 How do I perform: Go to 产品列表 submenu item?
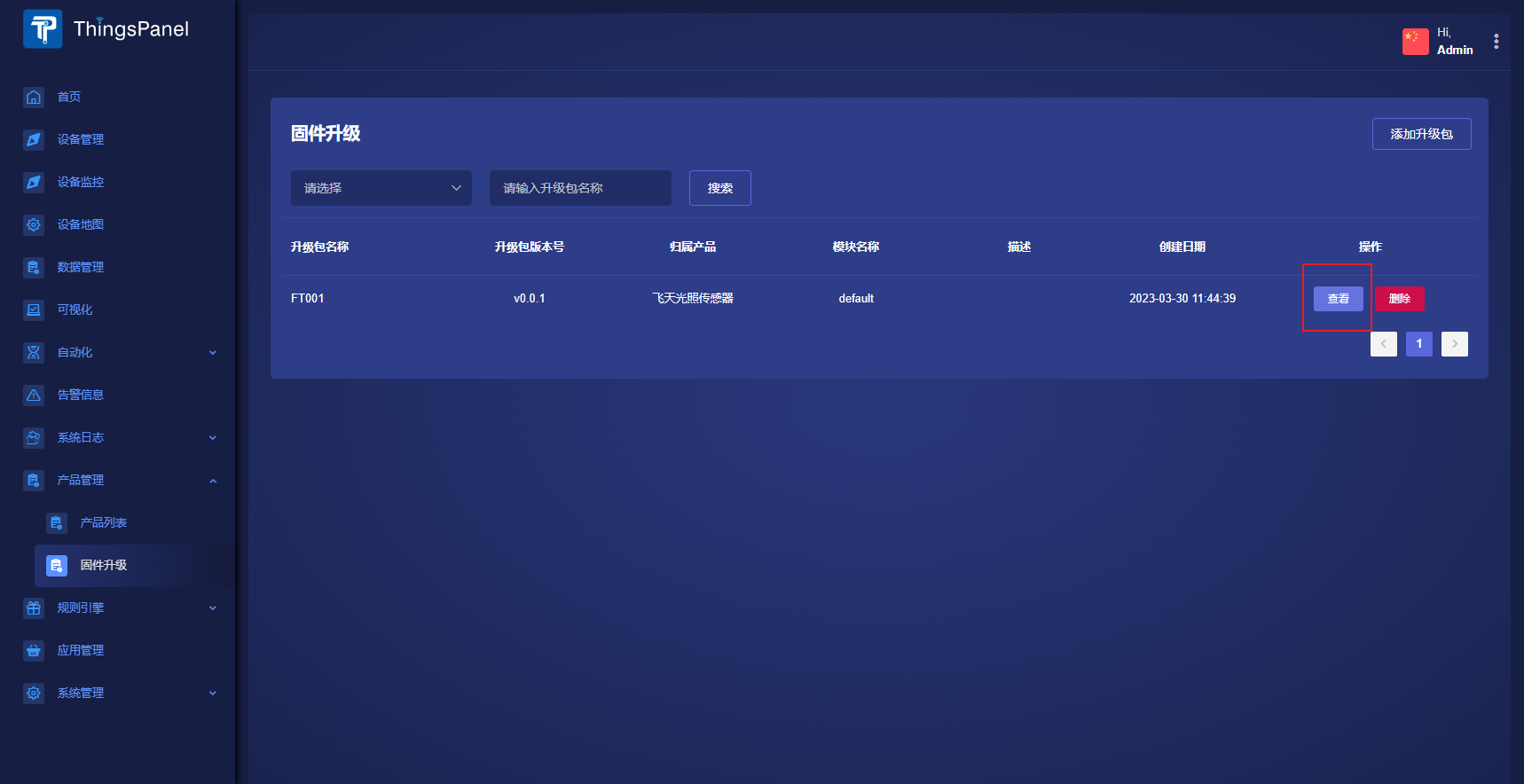coord(103,522)
